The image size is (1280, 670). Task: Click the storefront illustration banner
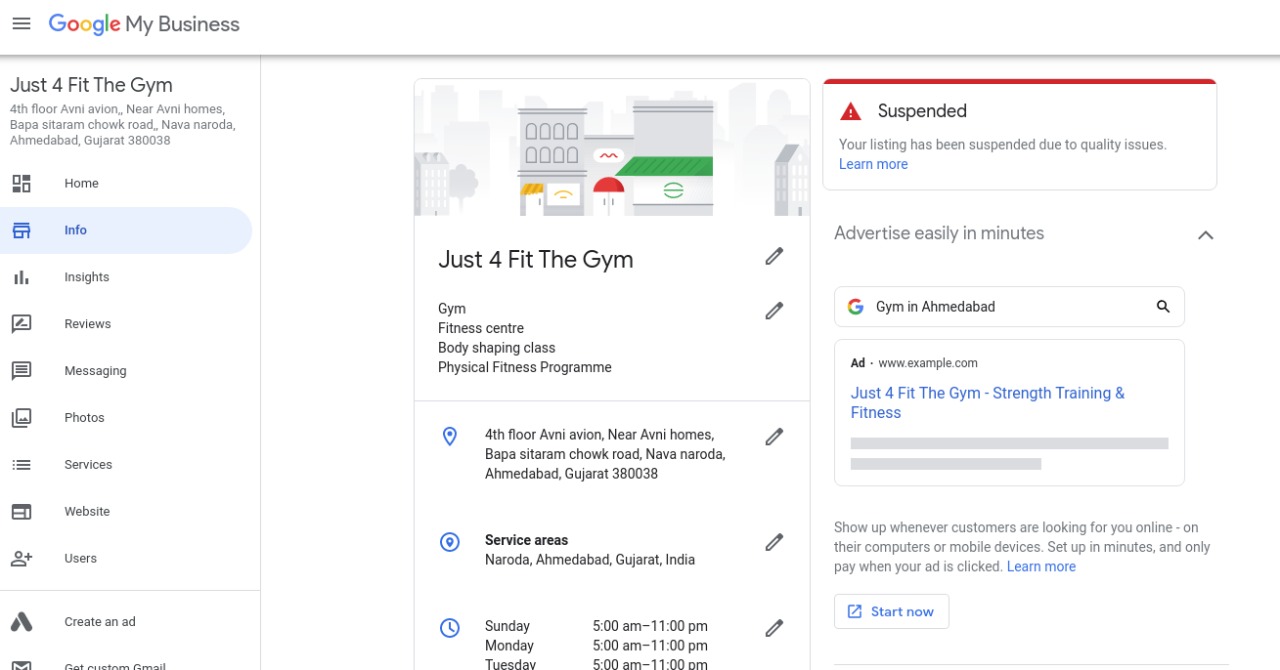612,148
